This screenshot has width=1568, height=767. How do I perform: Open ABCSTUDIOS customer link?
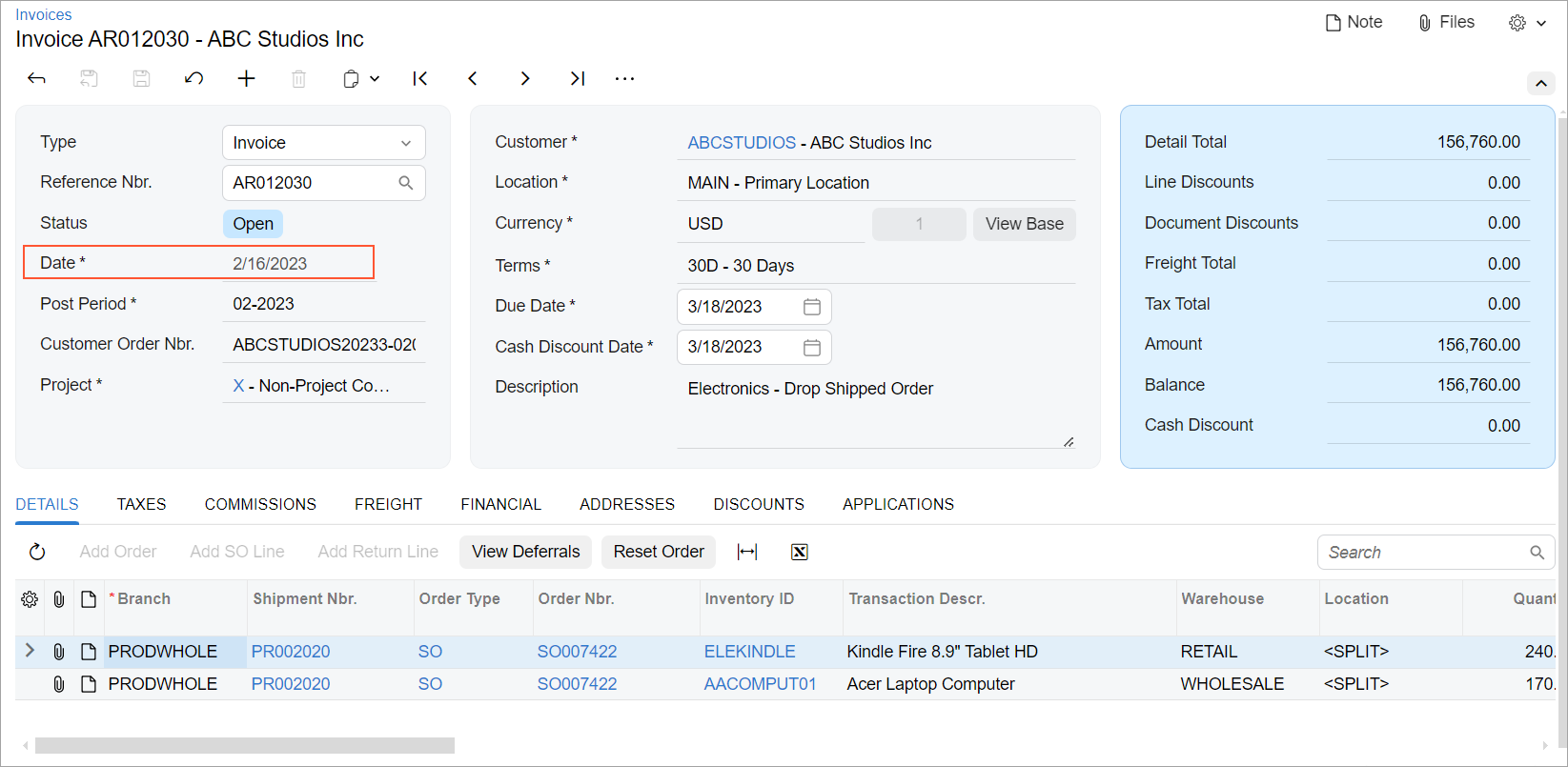[x=742, y=143]
